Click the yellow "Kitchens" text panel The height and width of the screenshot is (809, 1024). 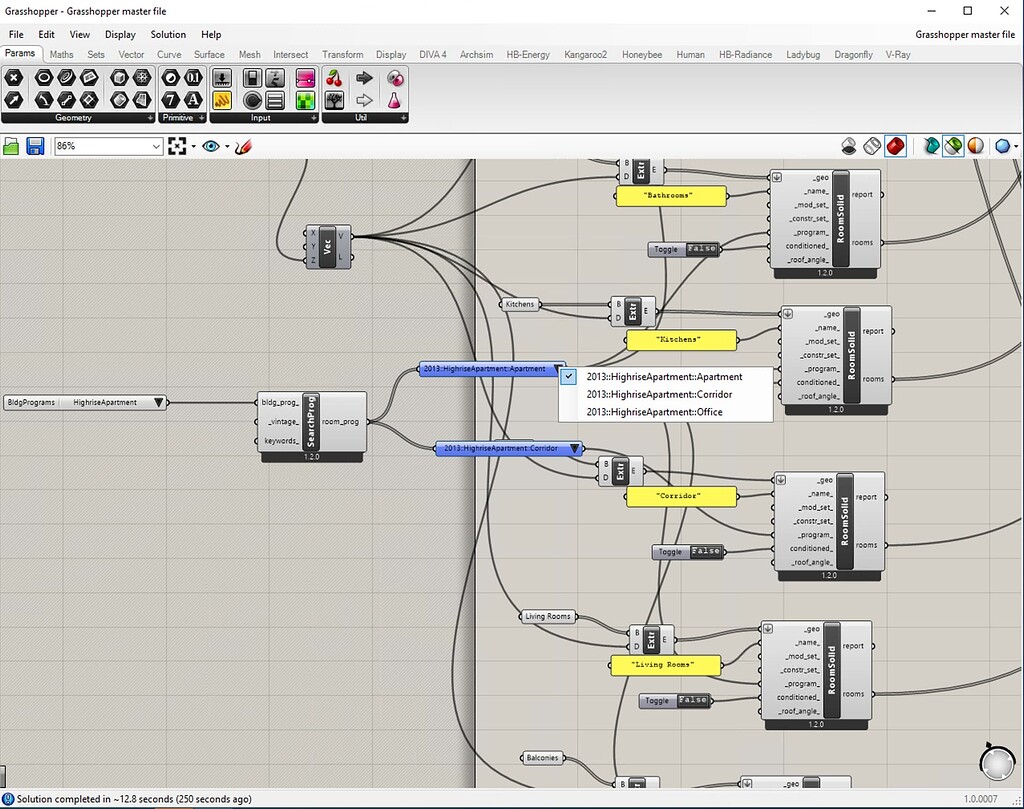click(x=680, y=340)
